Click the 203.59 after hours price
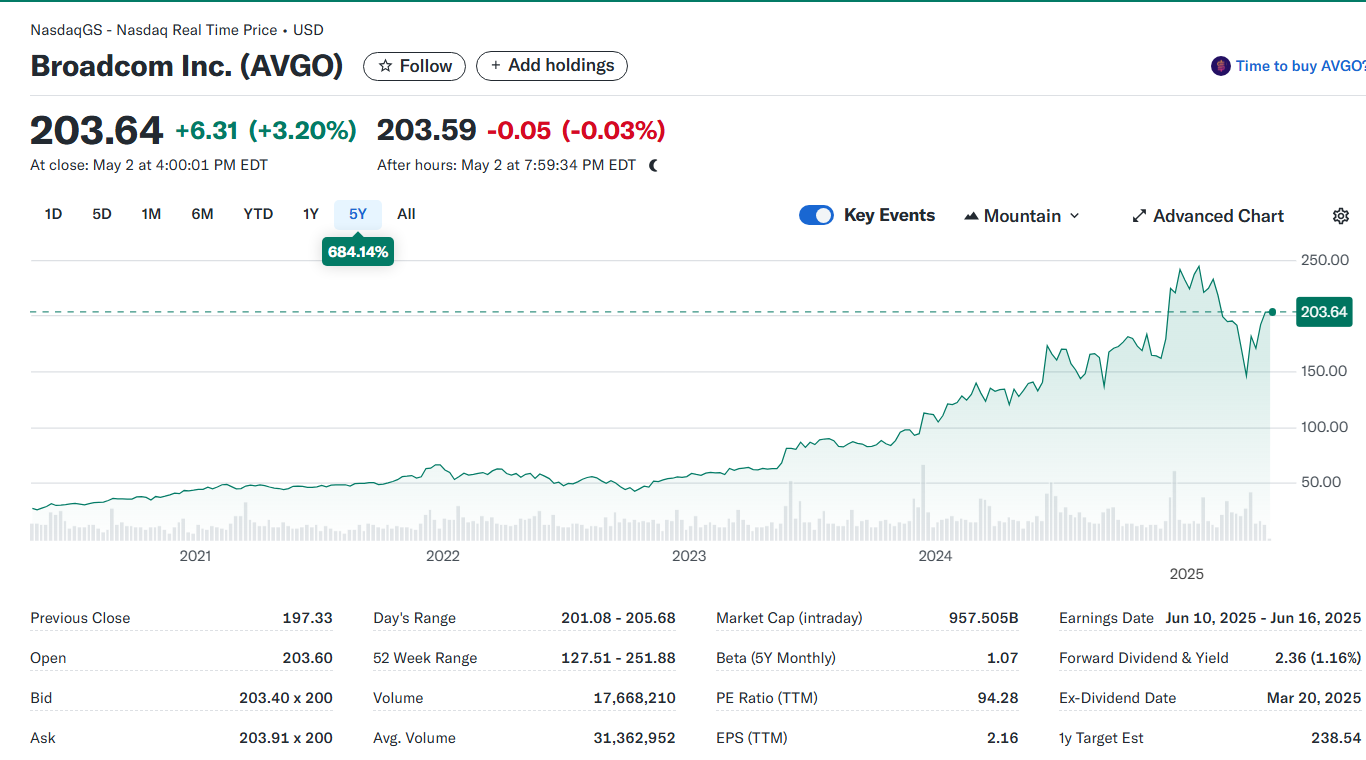Image resolution: width=1366 pixels, height=760 pixels. (427, 131)
